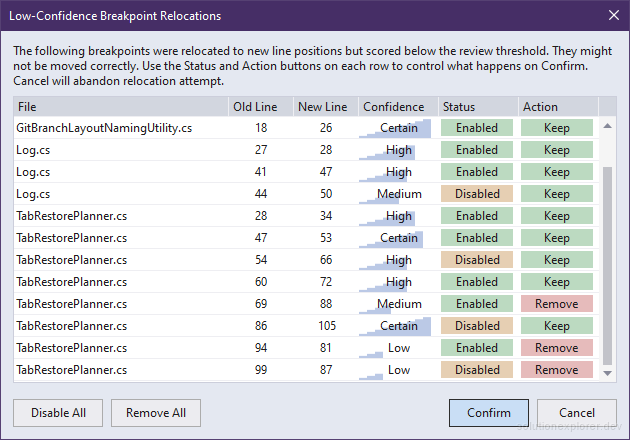Sort by the Confidence column header
This screenshot has height=440, width=630.
click(x=398, y=107)
